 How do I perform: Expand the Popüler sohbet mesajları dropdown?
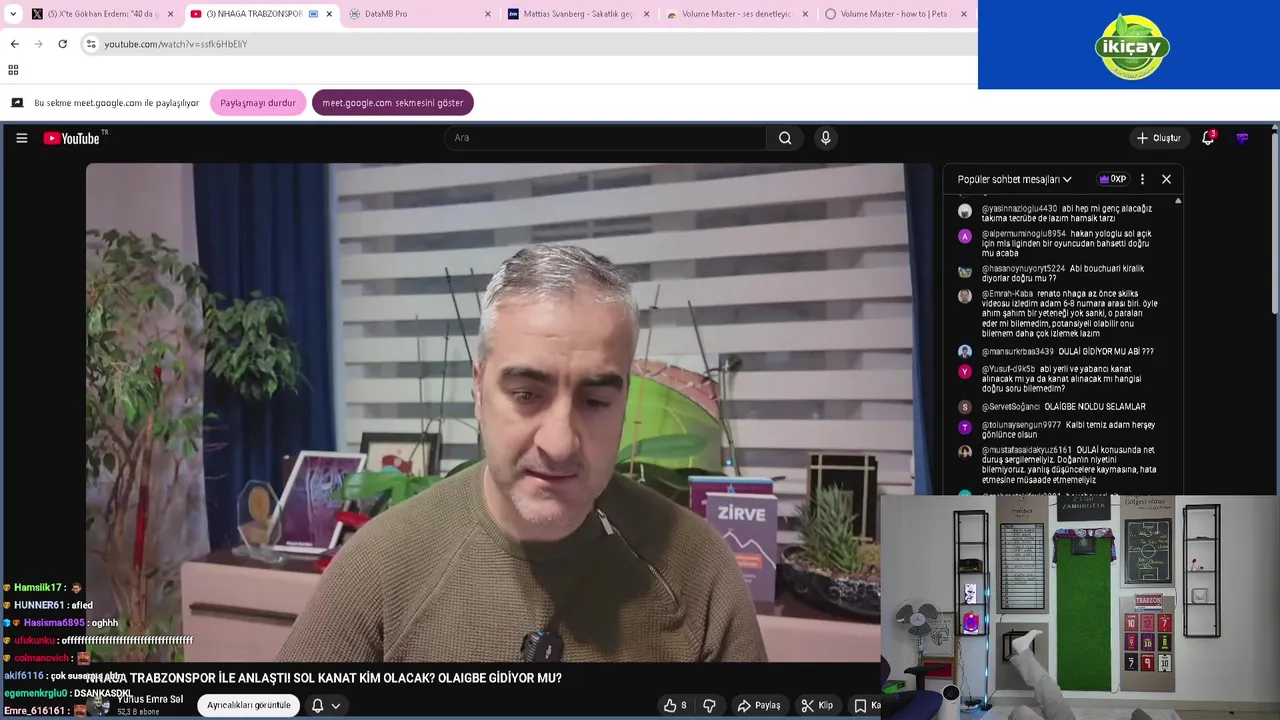1015,179
